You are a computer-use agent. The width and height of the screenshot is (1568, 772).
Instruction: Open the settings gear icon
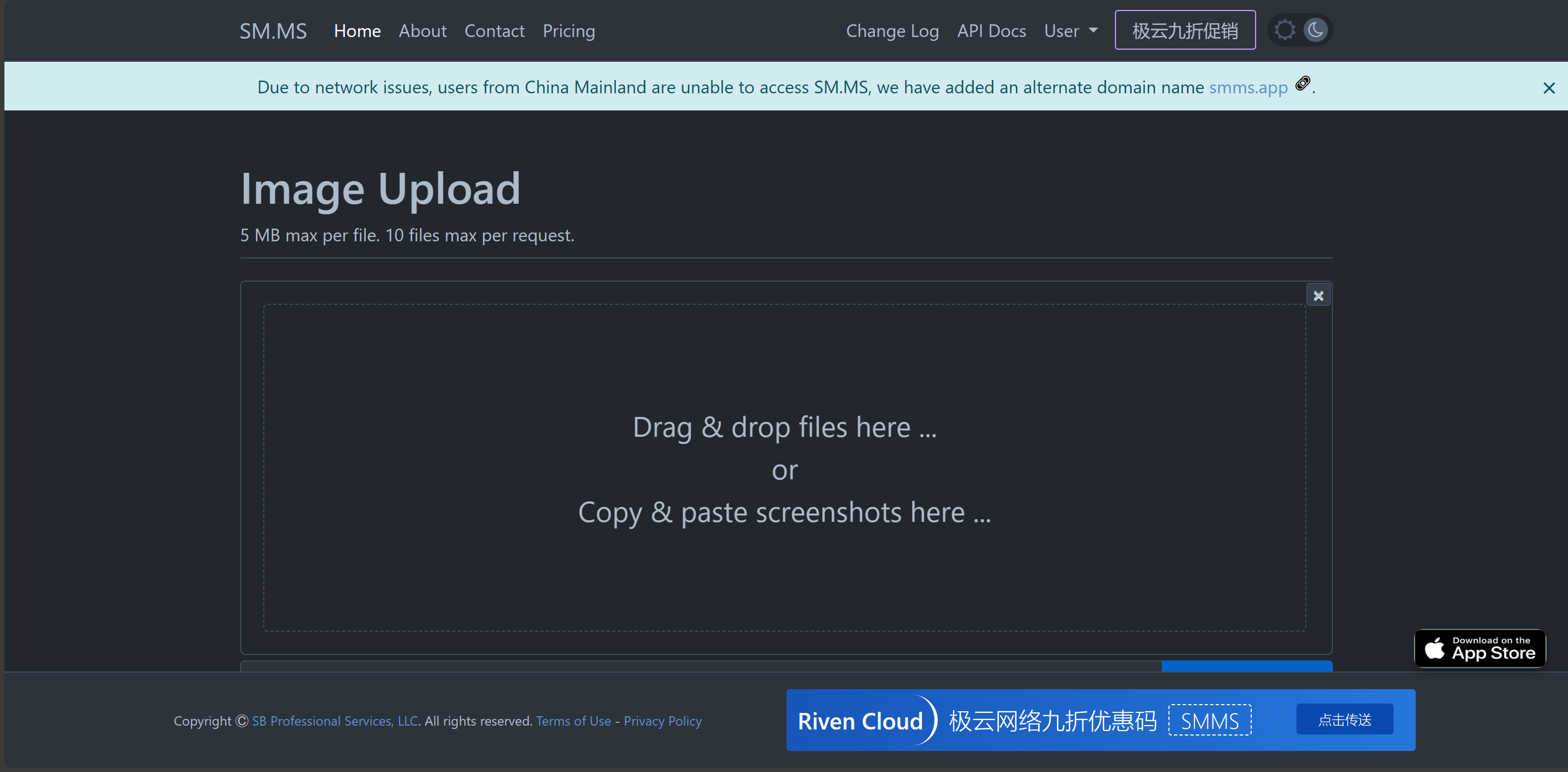pos(1285,30)
